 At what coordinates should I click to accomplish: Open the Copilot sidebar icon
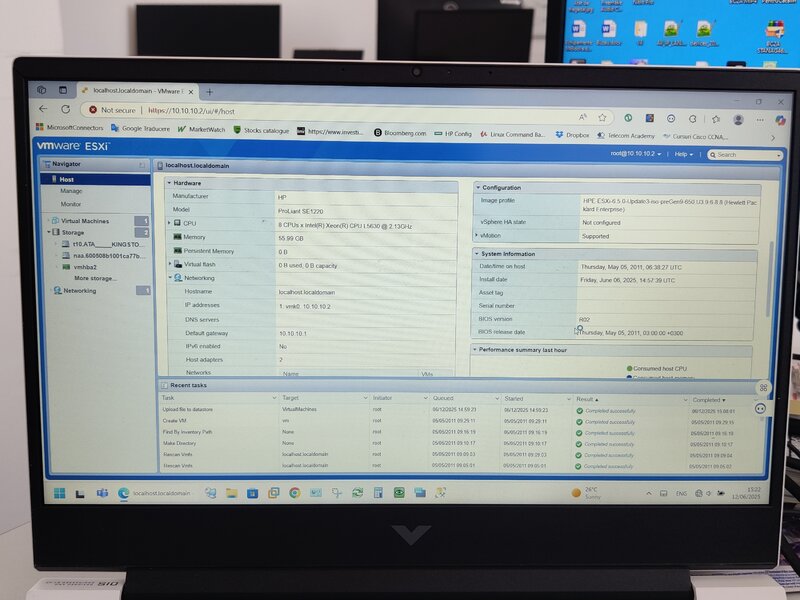(780, 120)
